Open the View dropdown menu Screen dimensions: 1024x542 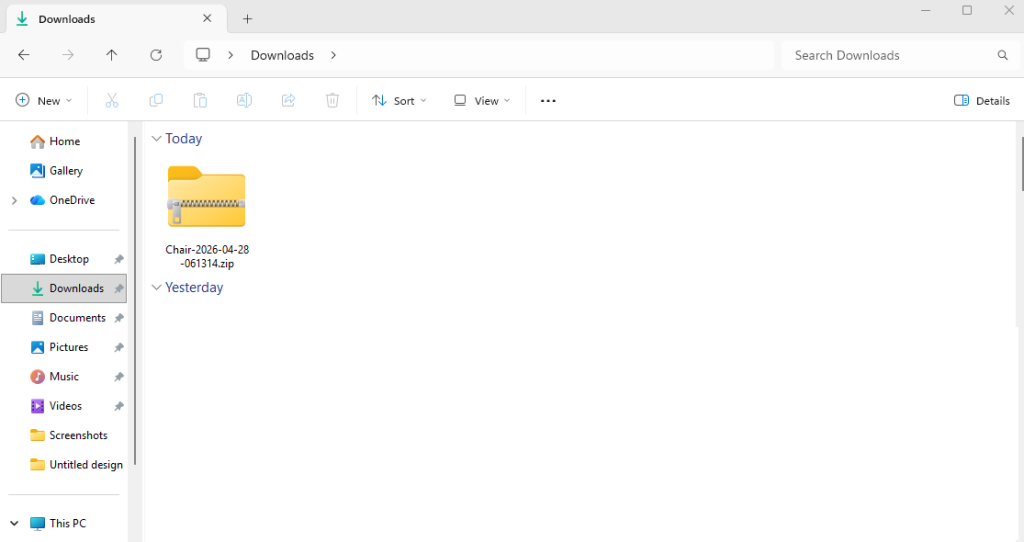(482, 101)
